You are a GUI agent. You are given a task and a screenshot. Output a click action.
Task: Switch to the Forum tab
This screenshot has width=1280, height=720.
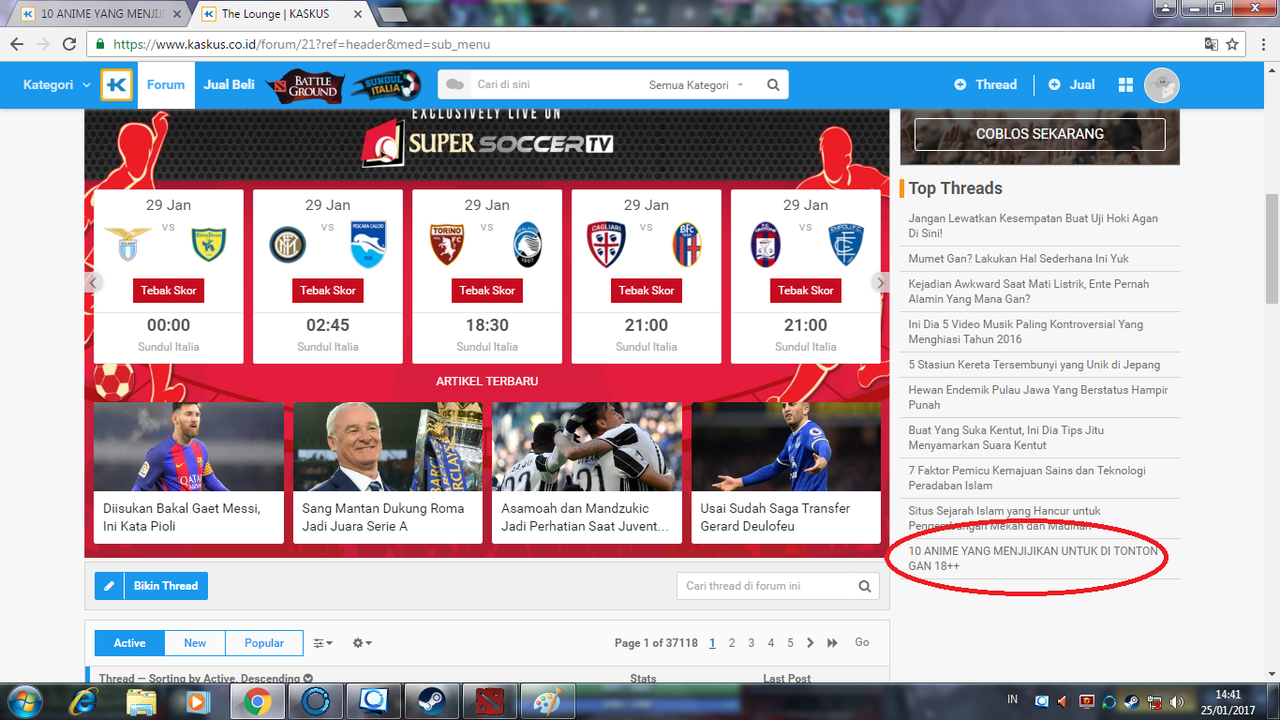click(x=166, y=85)
